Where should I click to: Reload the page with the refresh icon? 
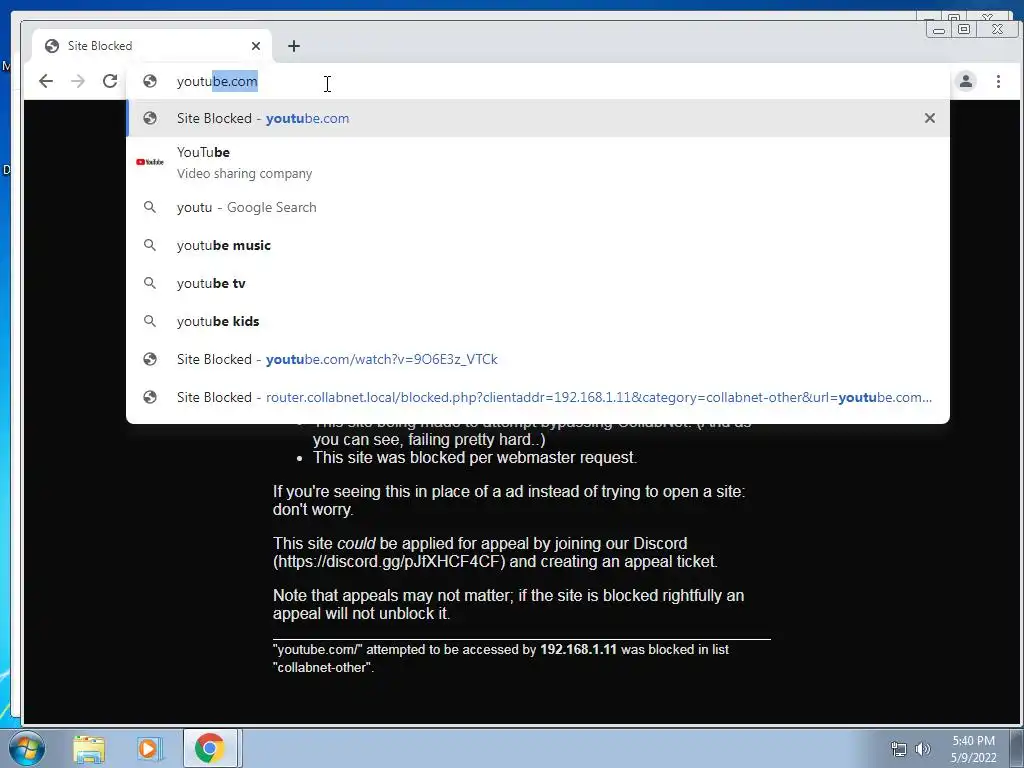(110, 81)
